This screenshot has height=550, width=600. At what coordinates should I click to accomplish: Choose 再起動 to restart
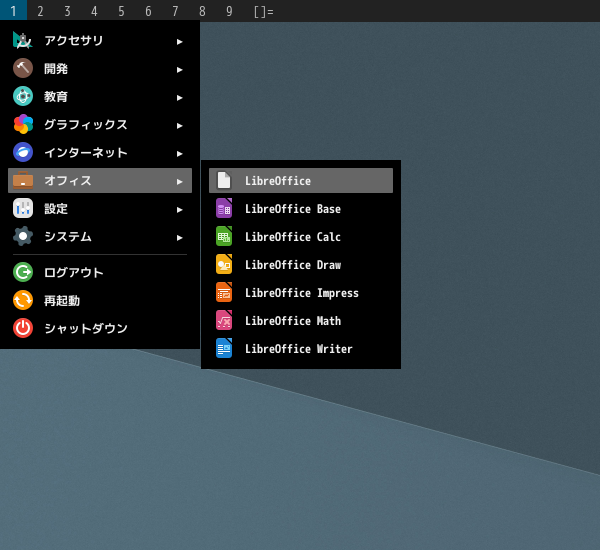pos(61,300)
